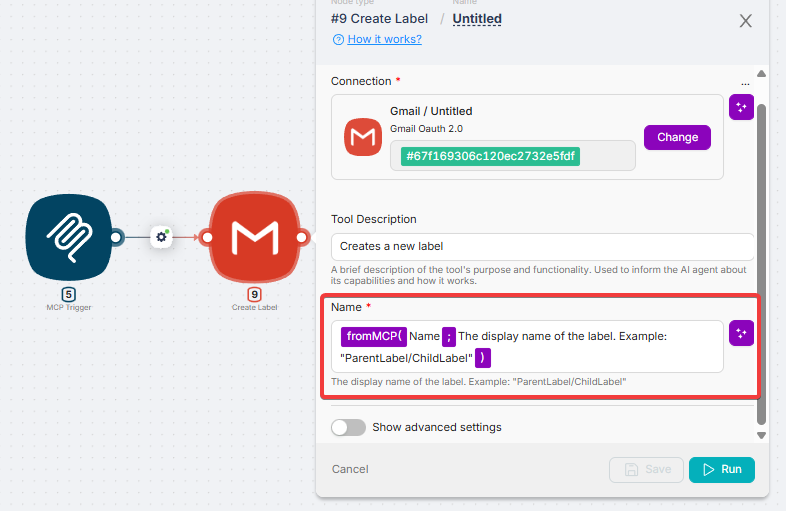Viewport: 786px width, 511px height.
Task: Open the three-dot menu above Connection box
Action: pos(744,84)
